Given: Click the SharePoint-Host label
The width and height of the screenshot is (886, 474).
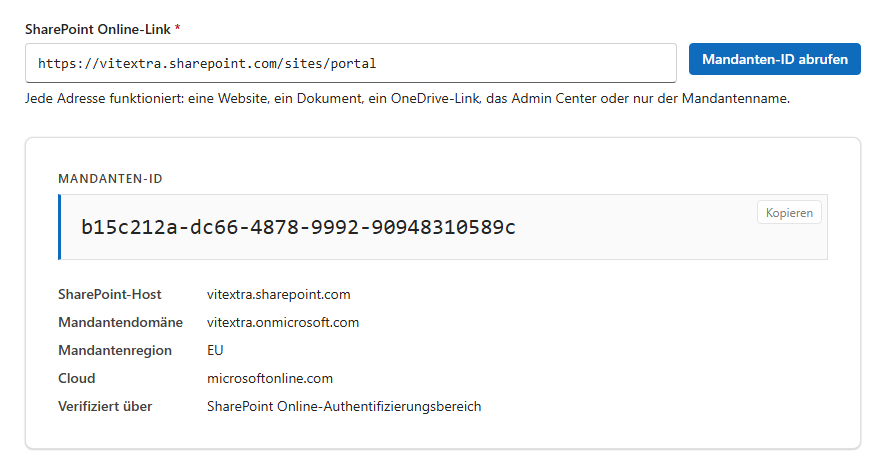Looking at the screenshot, I should 110,294.
